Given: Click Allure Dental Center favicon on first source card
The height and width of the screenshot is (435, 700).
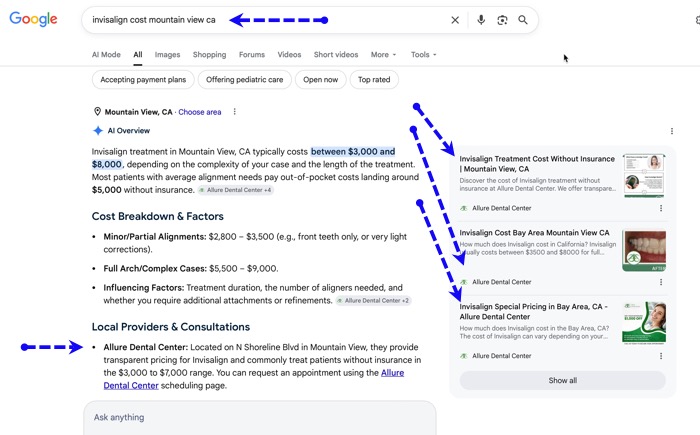Looking at the screenshot, I should click(464, 208).
